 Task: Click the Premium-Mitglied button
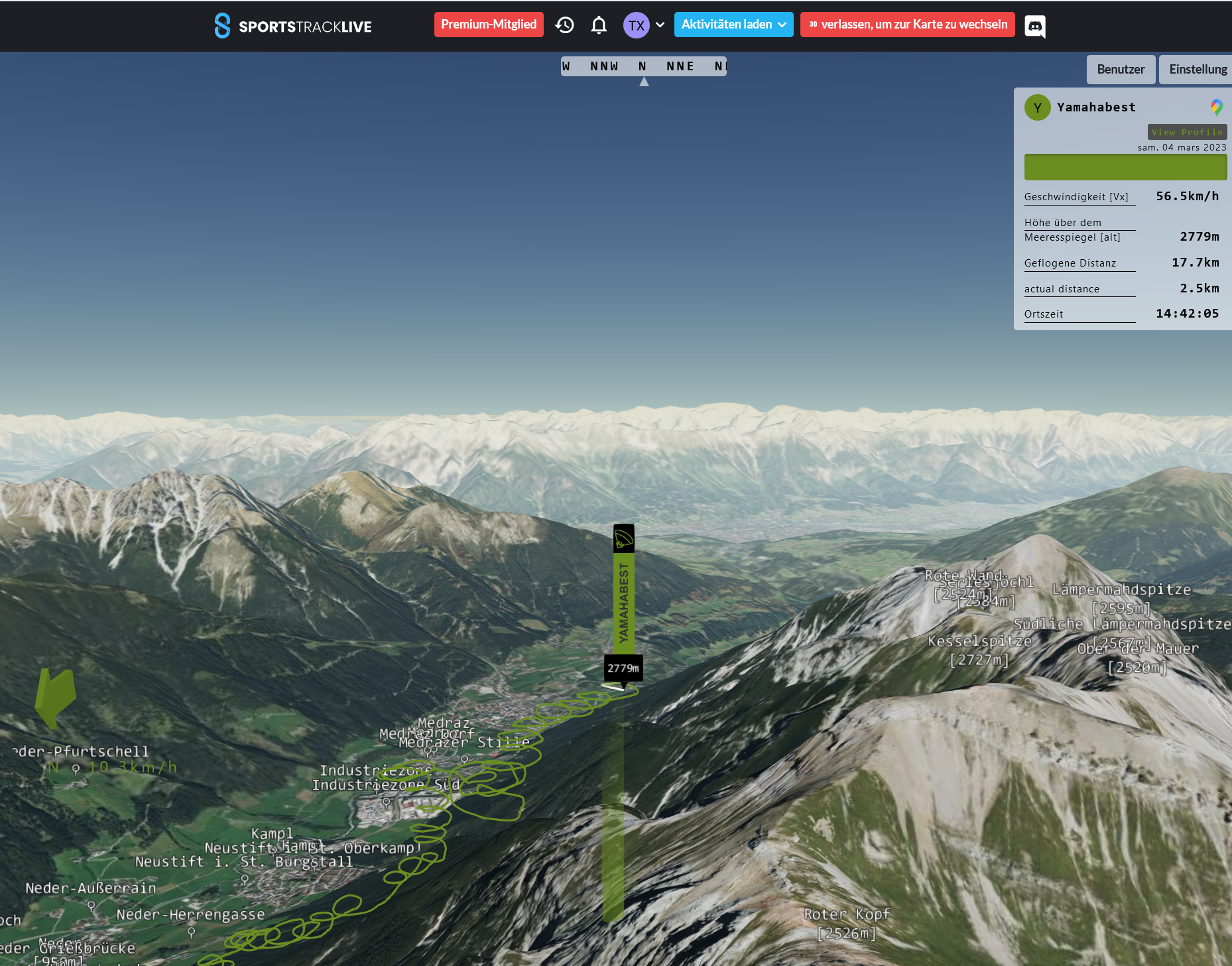(489, 25)
